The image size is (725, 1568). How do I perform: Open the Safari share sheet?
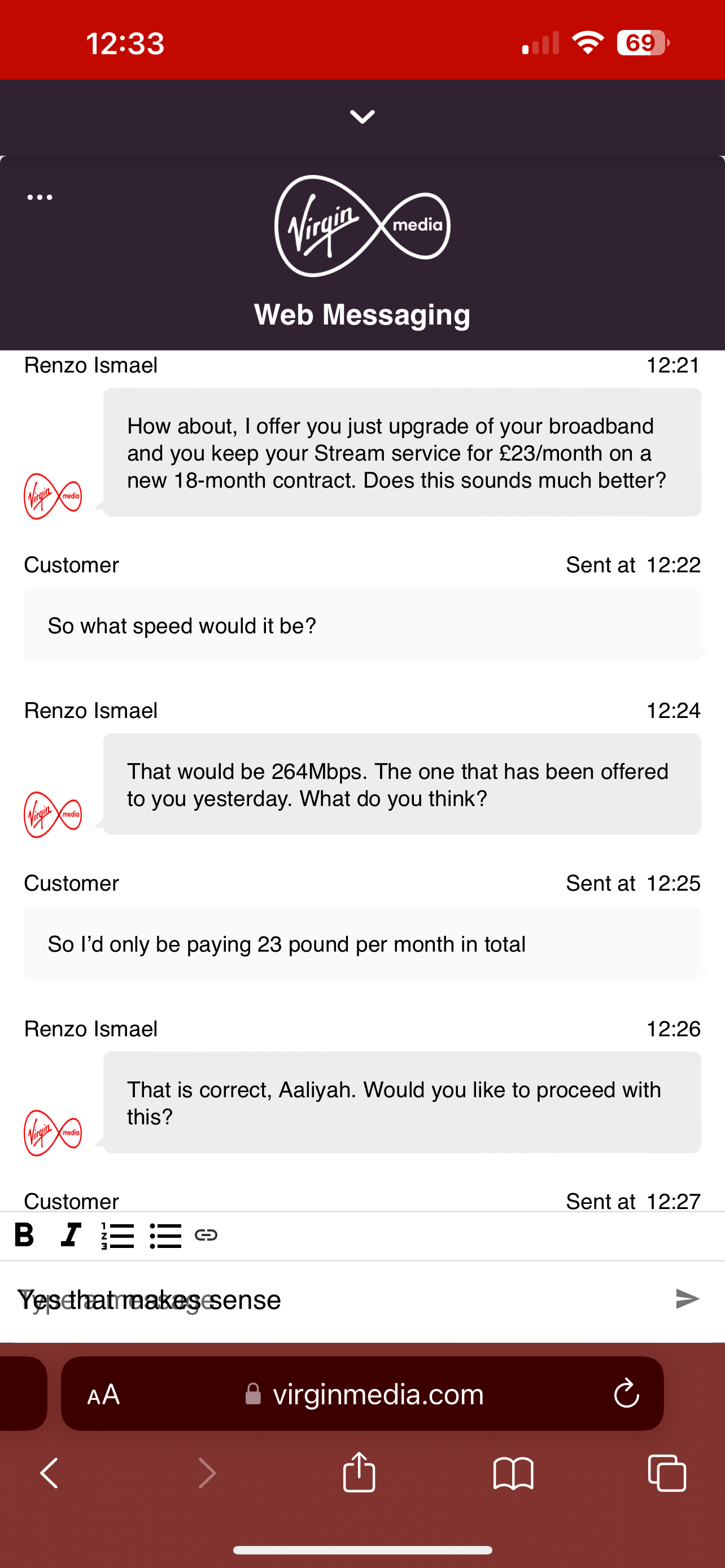(359, 1472)
